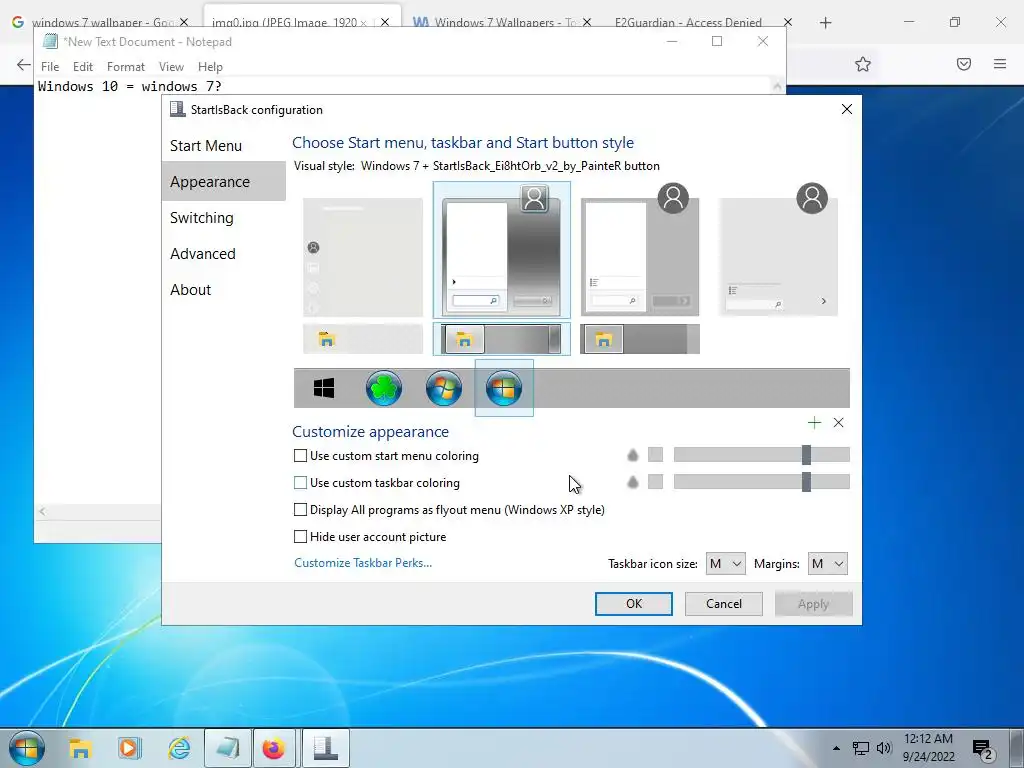The width and height of the screenshot is (1024, 768).
Task: Click StartIsBack taskbar button
Action: pyautogui.click(x=325, y=748)
